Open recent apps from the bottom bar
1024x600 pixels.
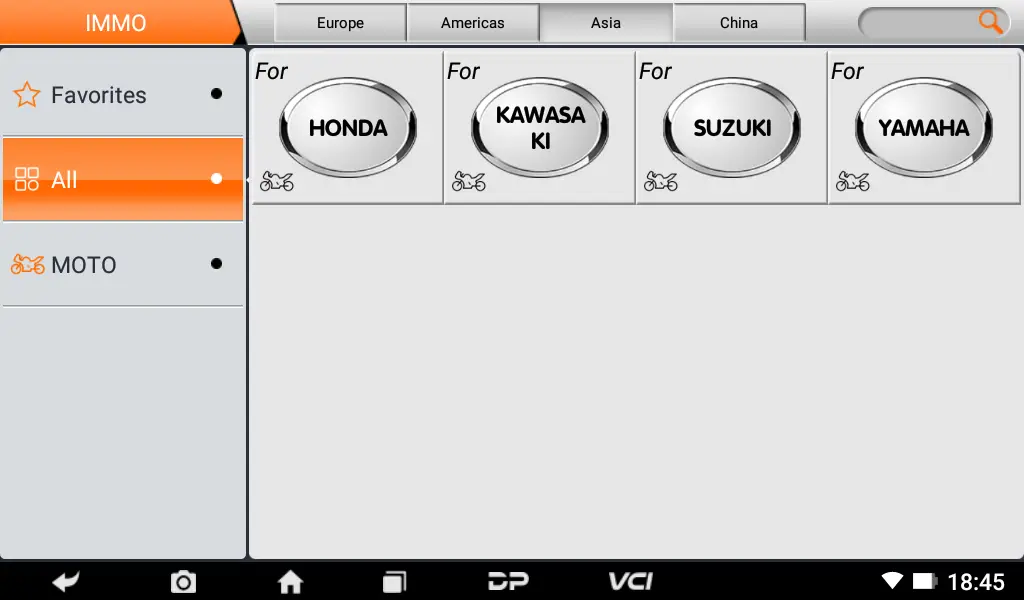[x=394, y=581]
